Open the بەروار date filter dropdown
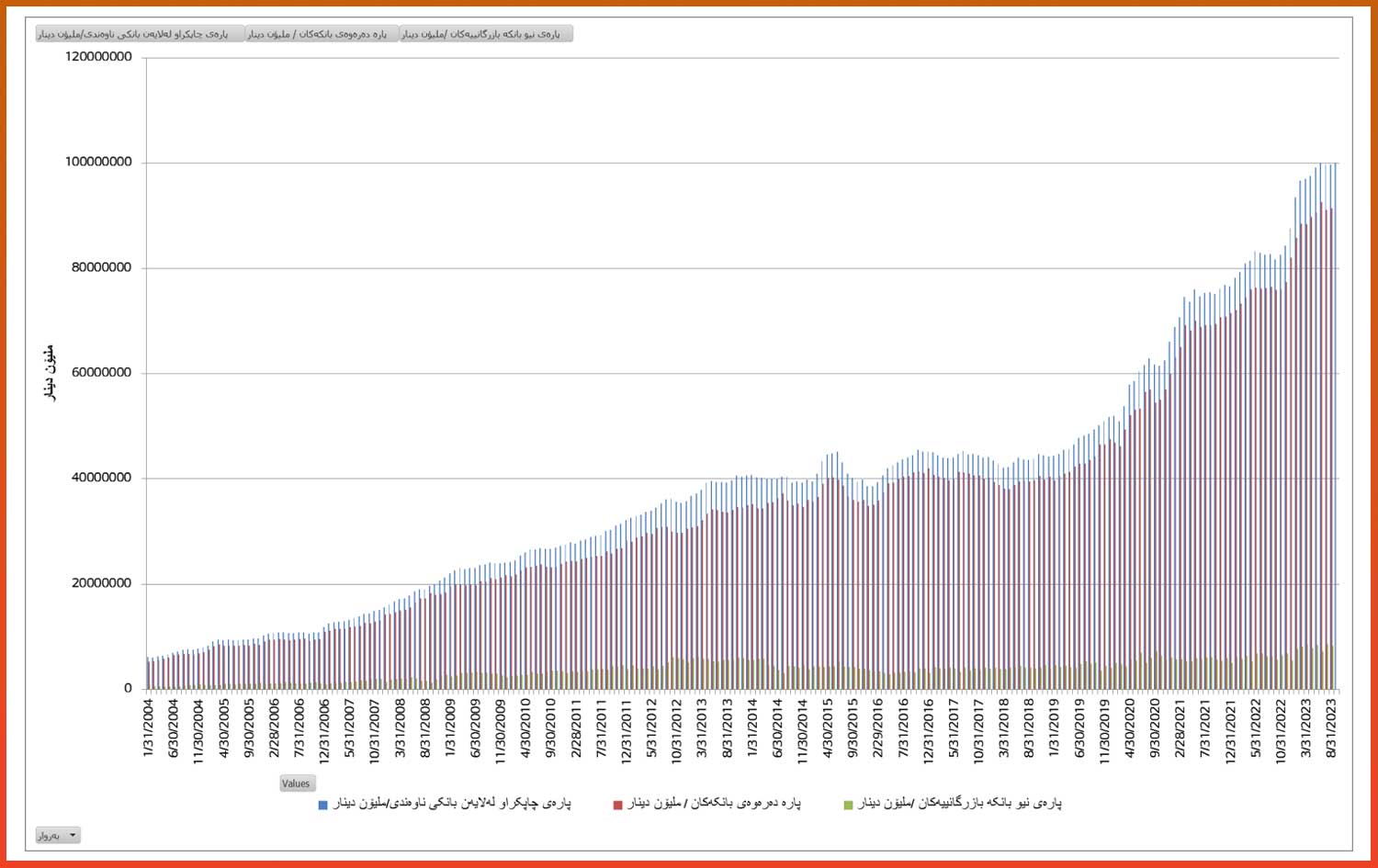 (58, 835)
